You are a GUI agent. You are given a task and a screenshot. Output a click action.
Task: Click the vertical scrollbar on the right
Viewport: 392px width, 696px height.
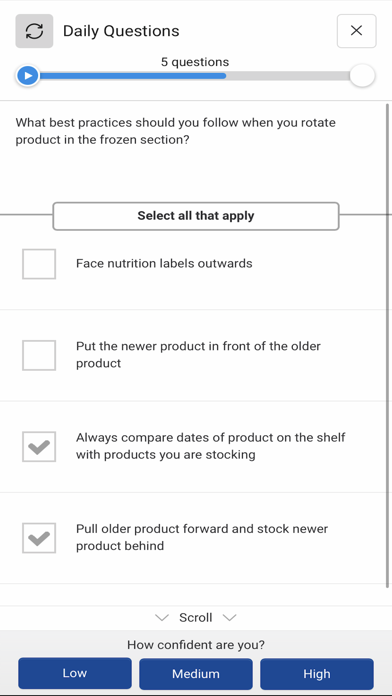[x=388, y=346]
